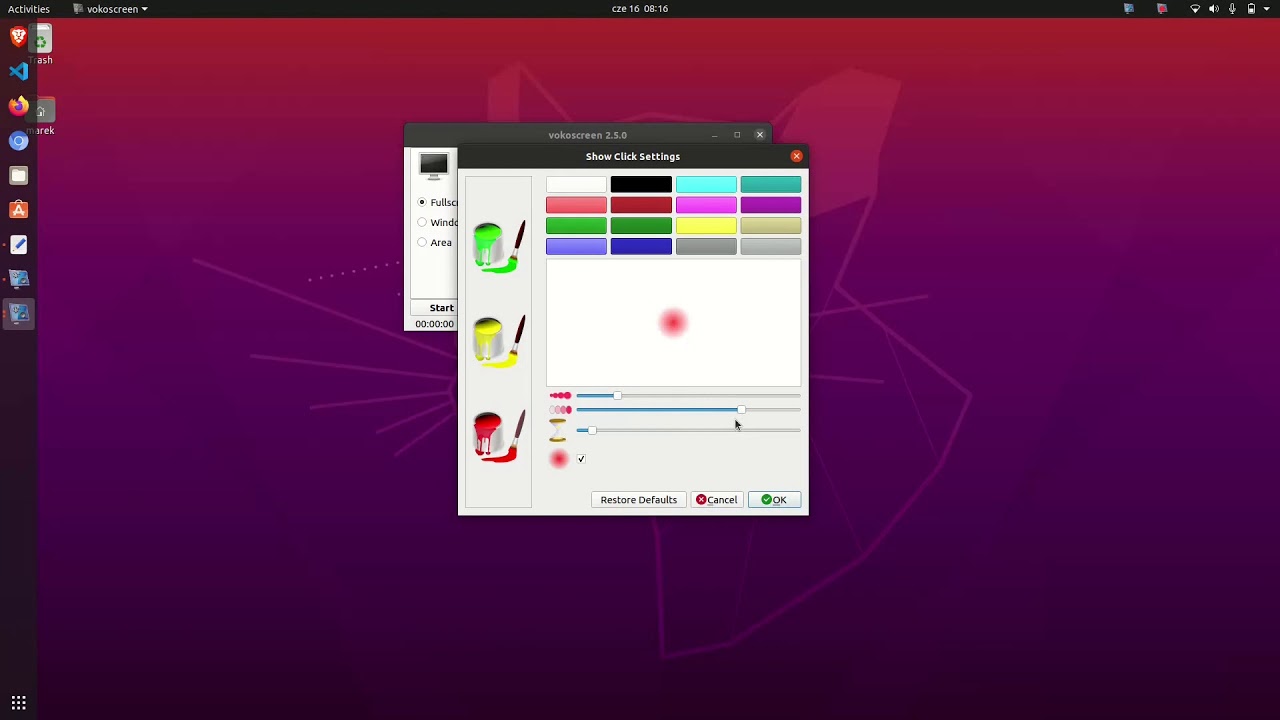The image size is (1280, 720).
Task: Open Brave browser from the dock
Action: click(x=18, y=37)
